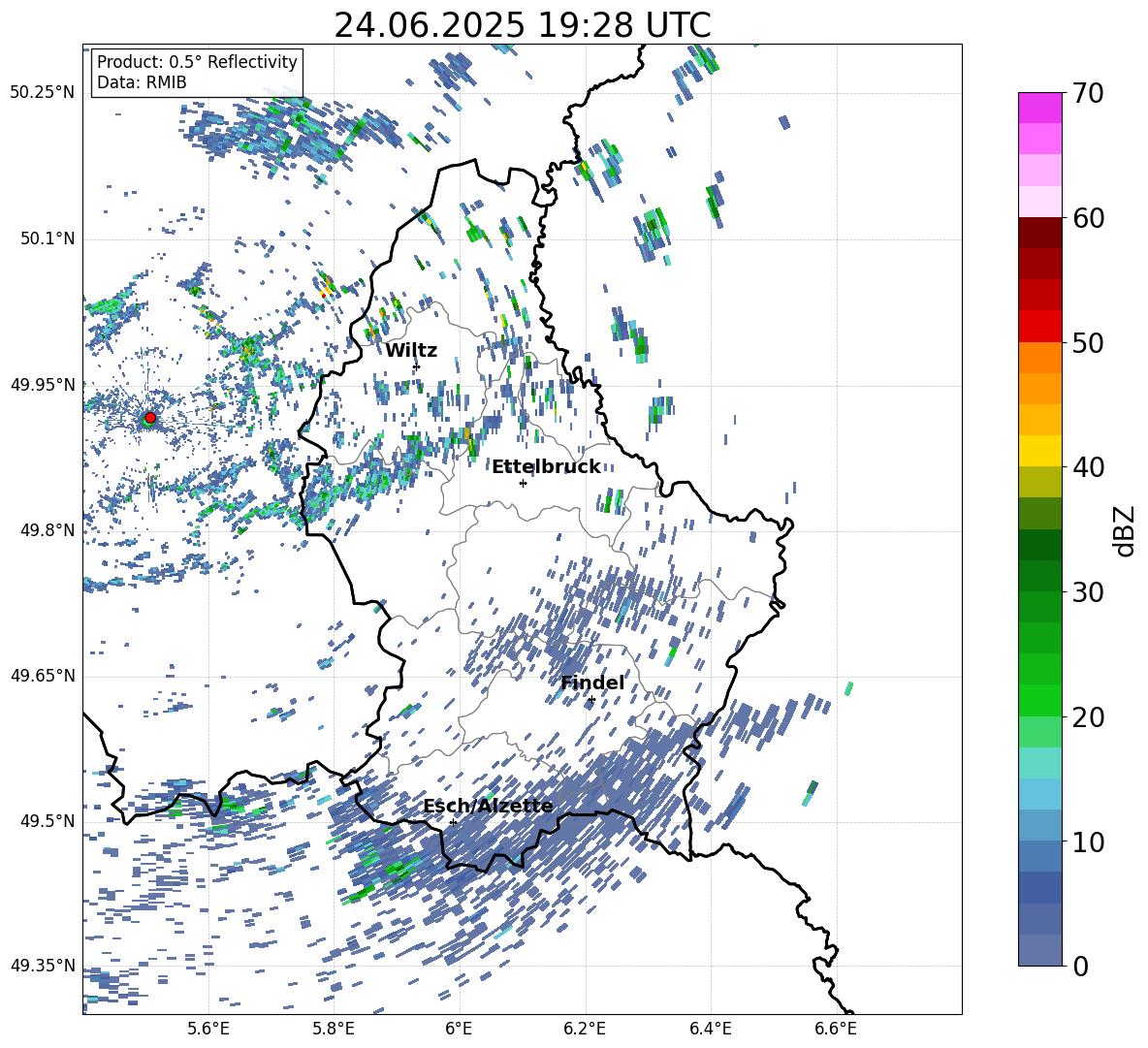Image resolution: width=1148 pixels, height=1048 pixels.
Task: Click the dark maroon colorbar segment below 60
Action: [1039, 232]
